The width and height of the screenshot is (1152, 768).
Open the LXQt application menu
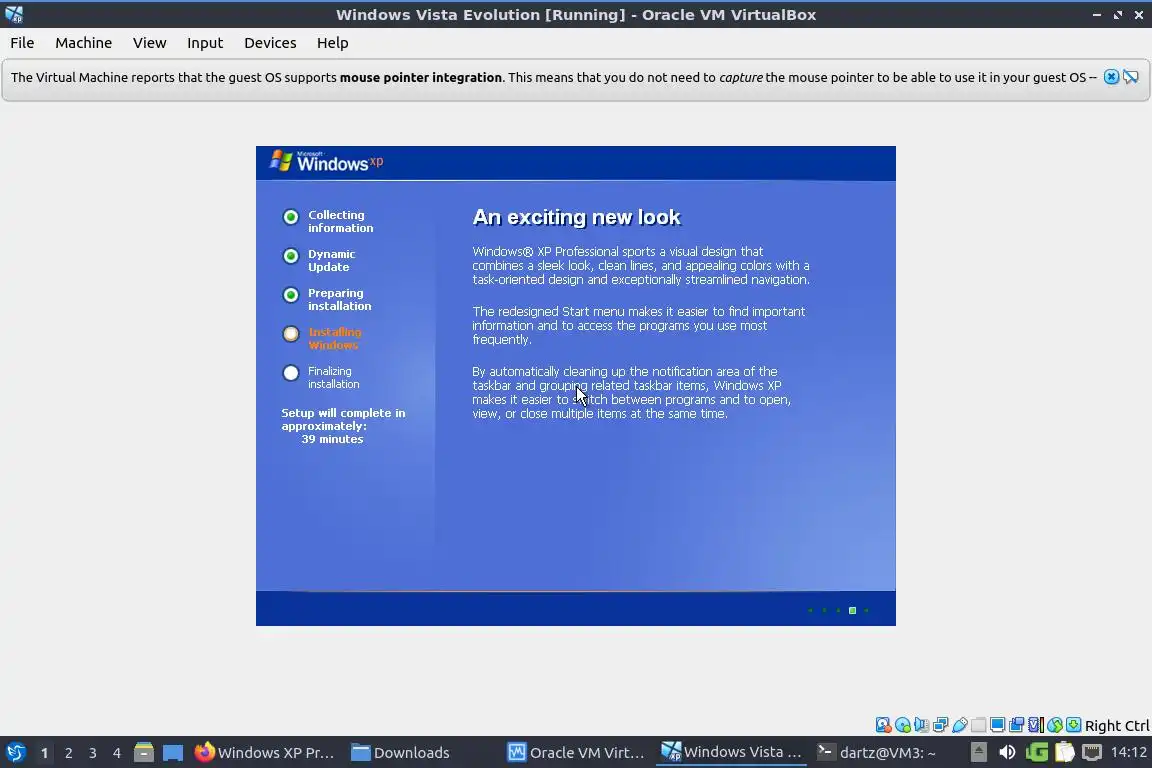coord(15,753)
